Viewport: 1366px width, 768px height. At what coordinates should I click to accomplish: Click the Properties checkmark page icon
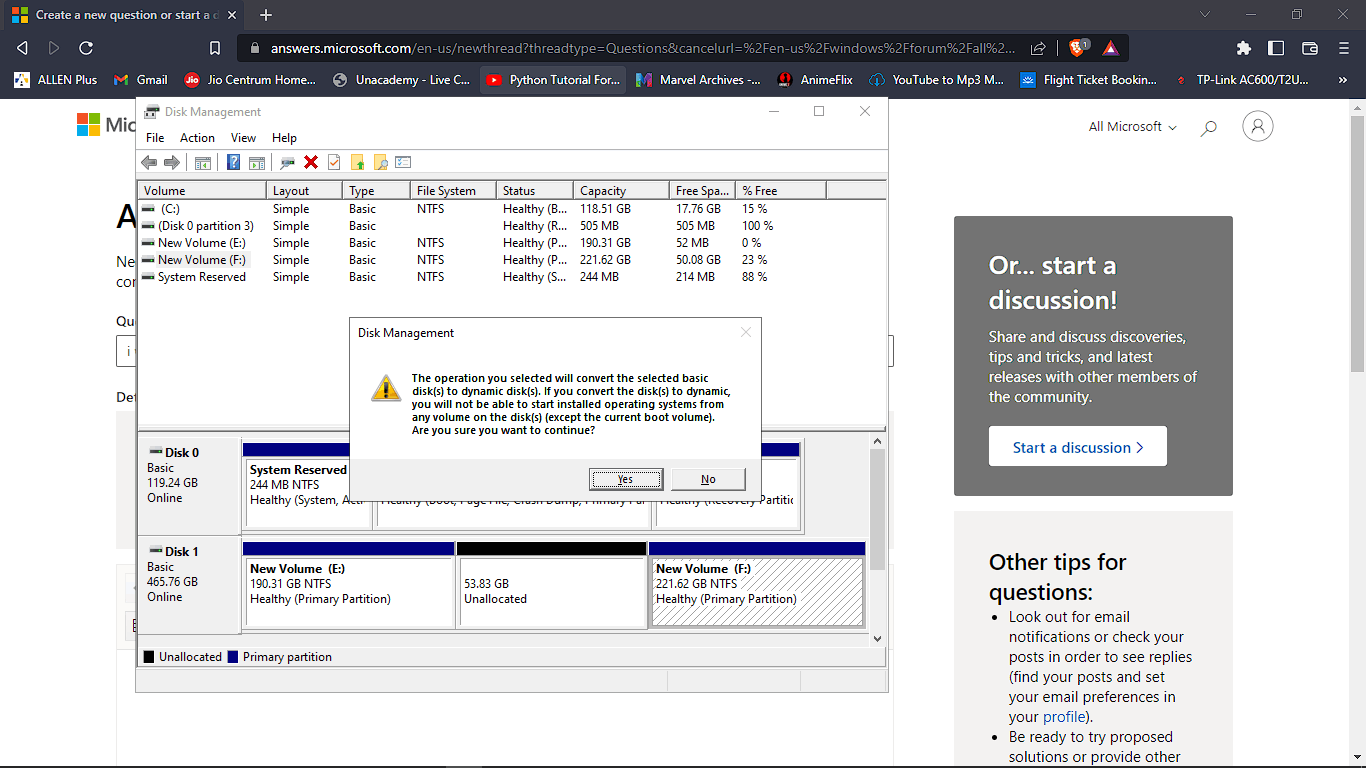coord(334,162)
